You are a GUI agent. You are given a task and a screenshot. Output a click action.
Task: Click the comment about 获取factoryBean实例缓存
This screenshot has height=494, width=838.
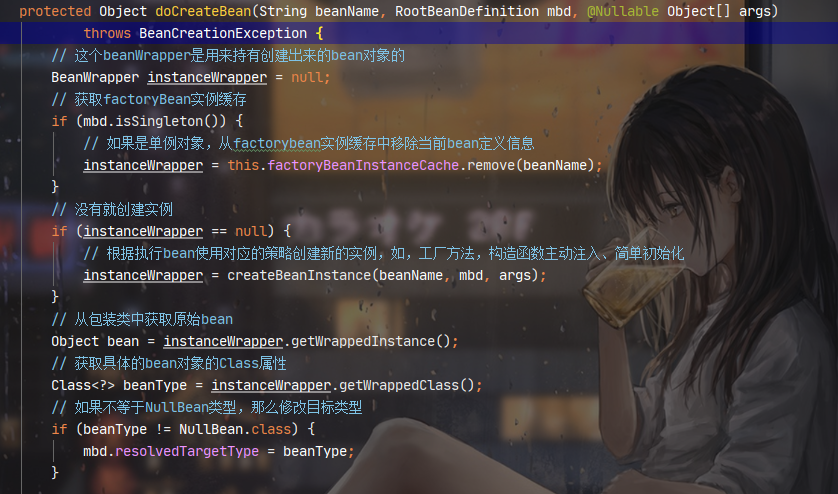coord(149,99)
